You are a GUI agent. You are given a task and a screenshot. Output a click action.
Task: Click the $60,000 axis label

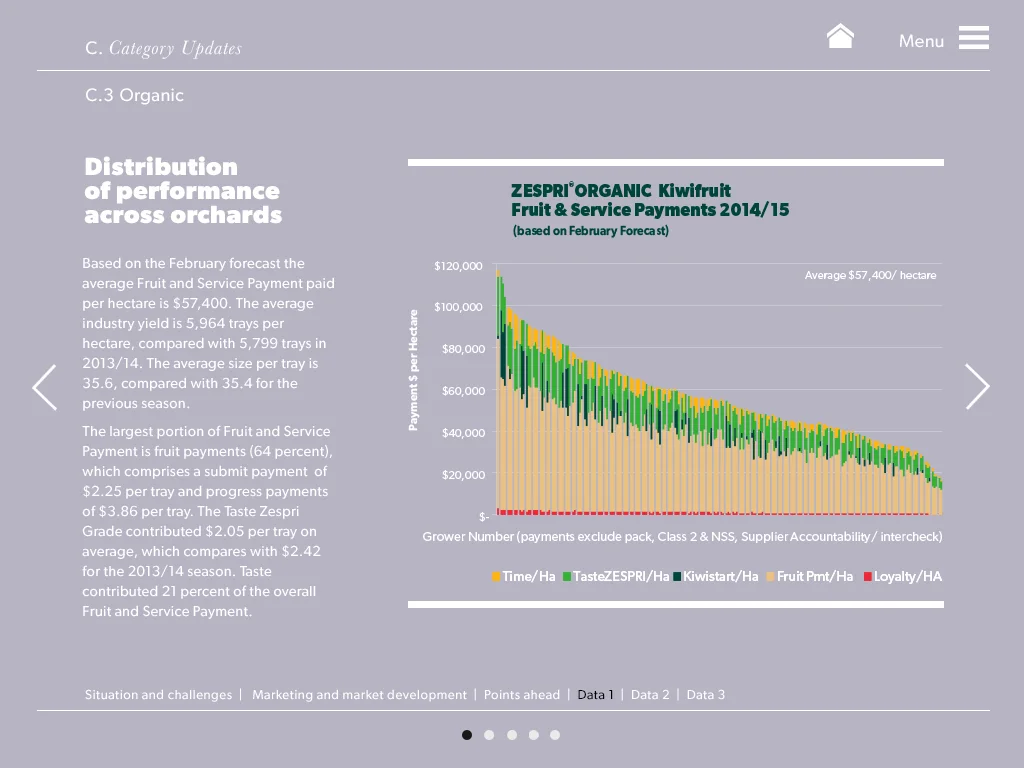463,391
